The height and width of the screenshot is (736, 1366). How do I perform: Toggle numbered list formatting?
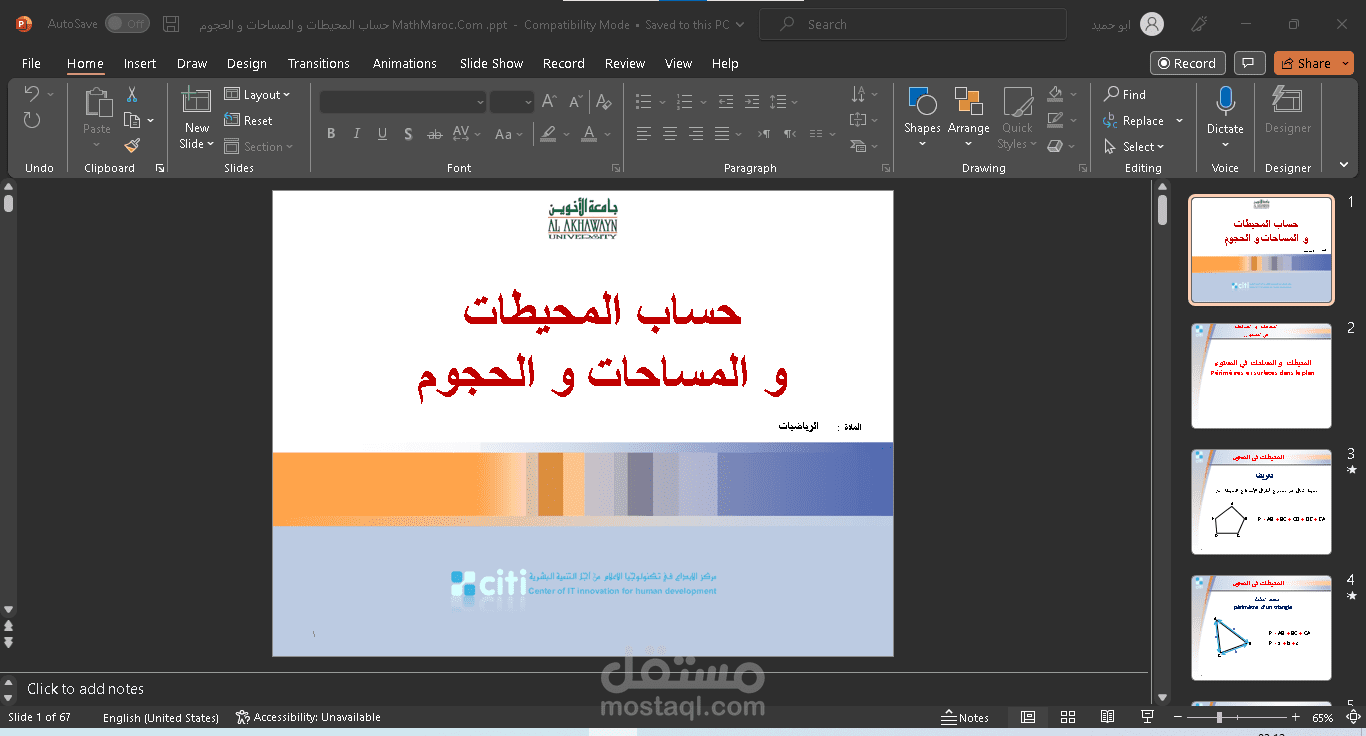pos(683,101)
